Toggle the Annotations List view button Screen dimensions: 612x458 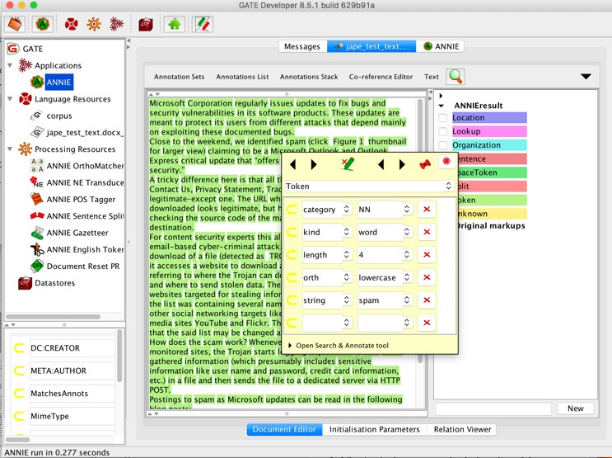point(242,77)
